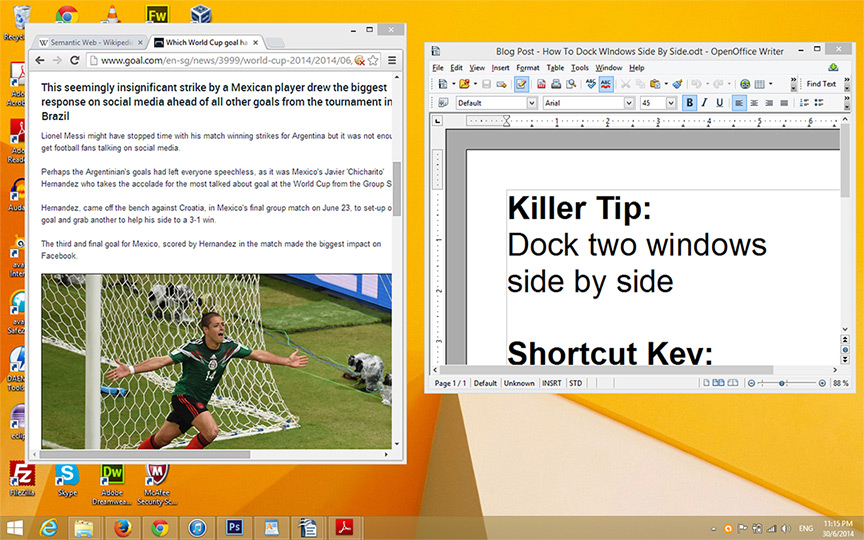Open Page Preview in Writer toolbar

[x=571, y=84]
